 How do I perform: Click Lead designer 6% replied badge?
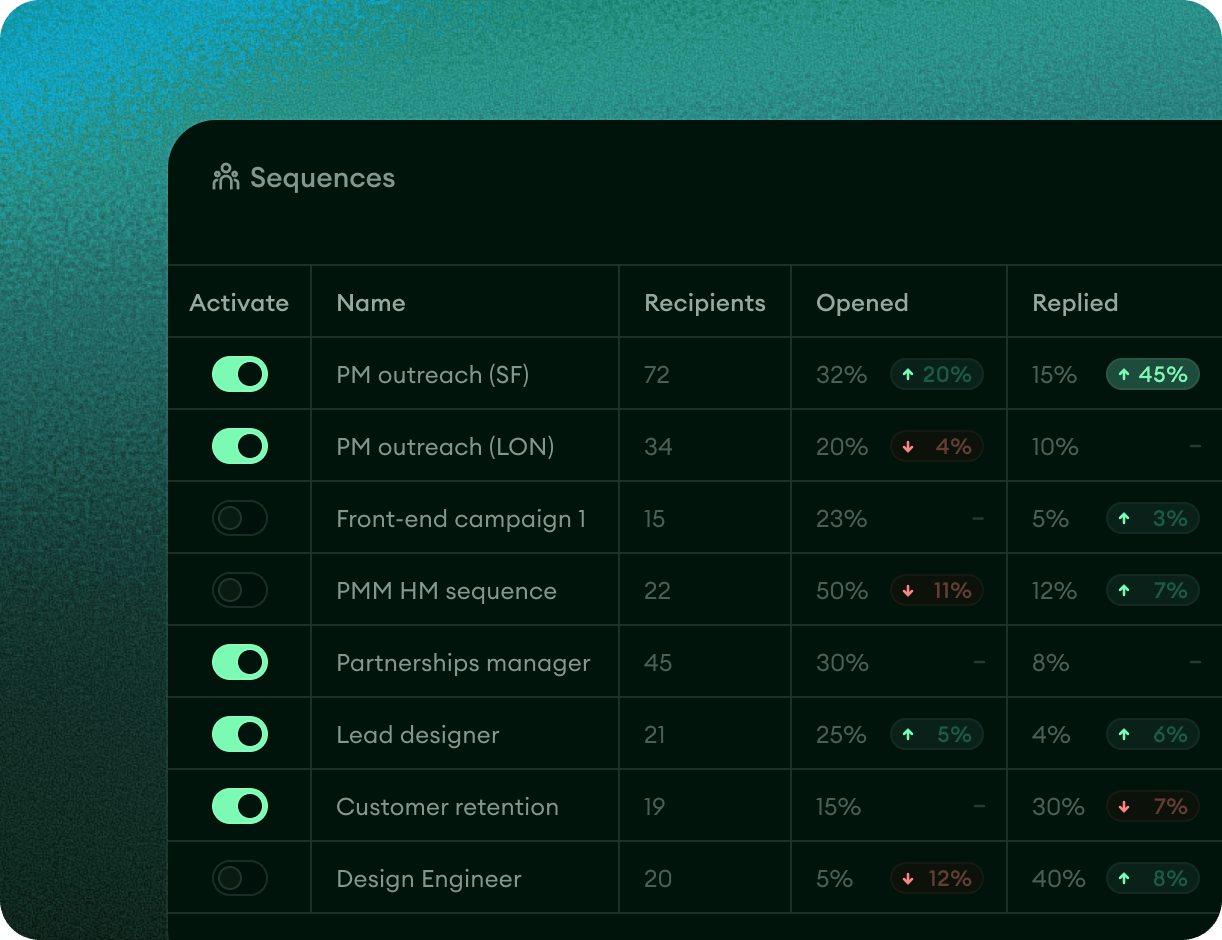coord(1153,734)
